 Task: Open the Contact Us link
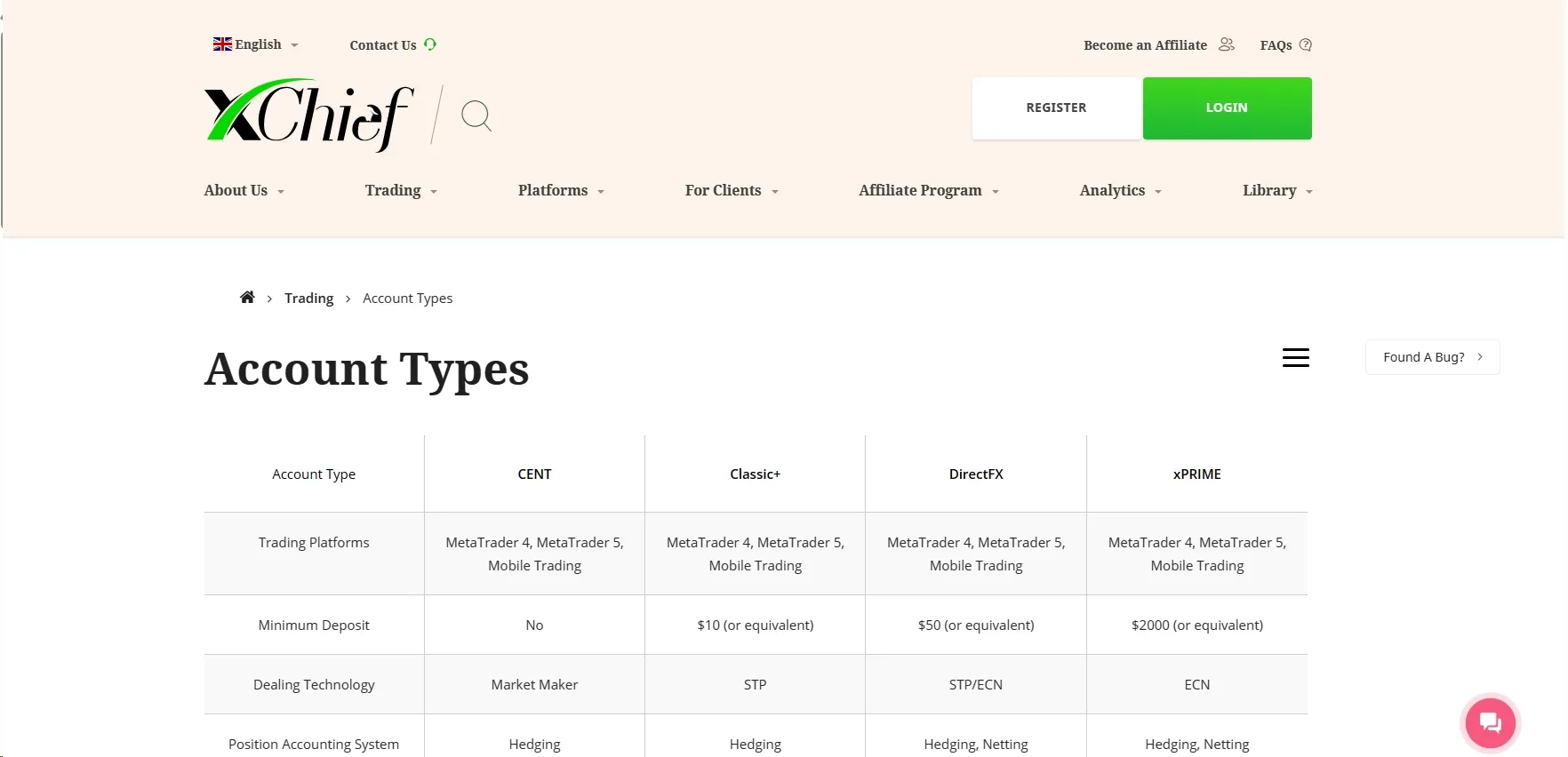pos(383,45)
